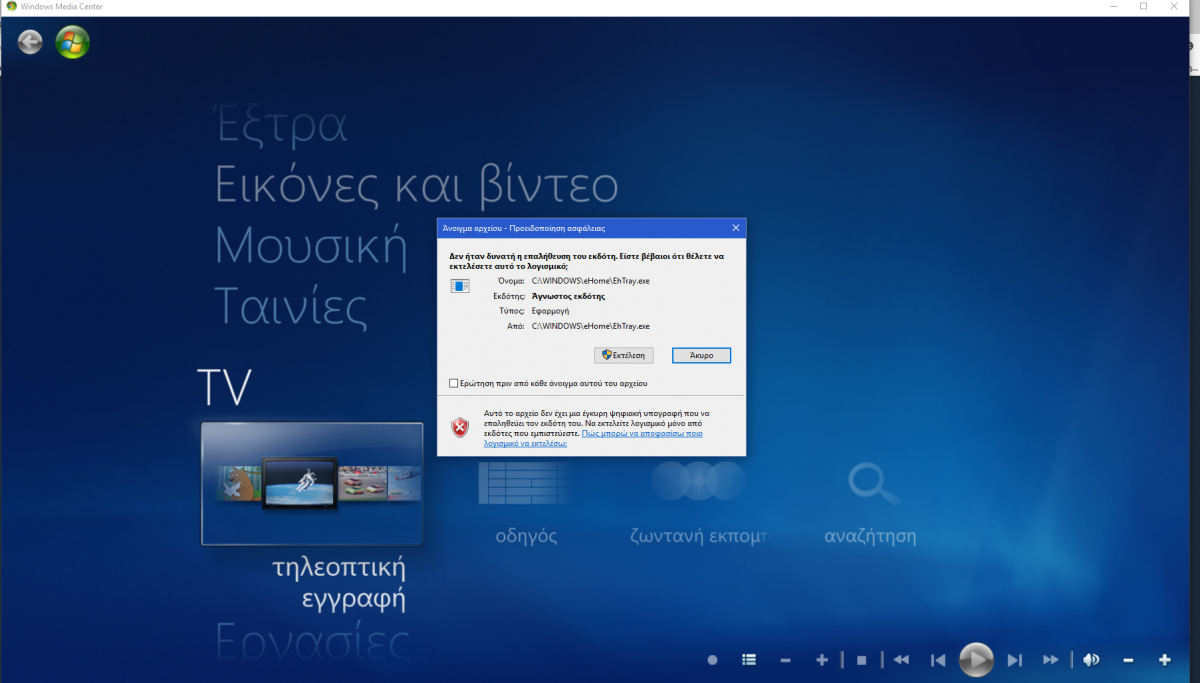The width and height of the screenshot is (1200, 683).
Task: Click the application file icon beside Όνομα
Action: tap(460, 286)
